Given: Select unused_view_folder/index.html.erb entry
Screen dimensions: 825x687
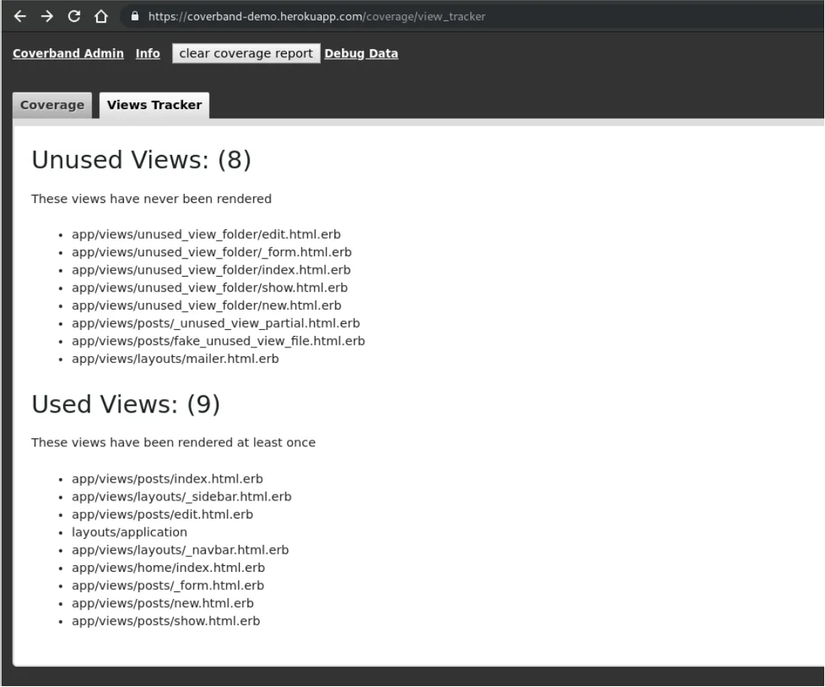Looking at the screenshot, I should (x=211, y=270).
